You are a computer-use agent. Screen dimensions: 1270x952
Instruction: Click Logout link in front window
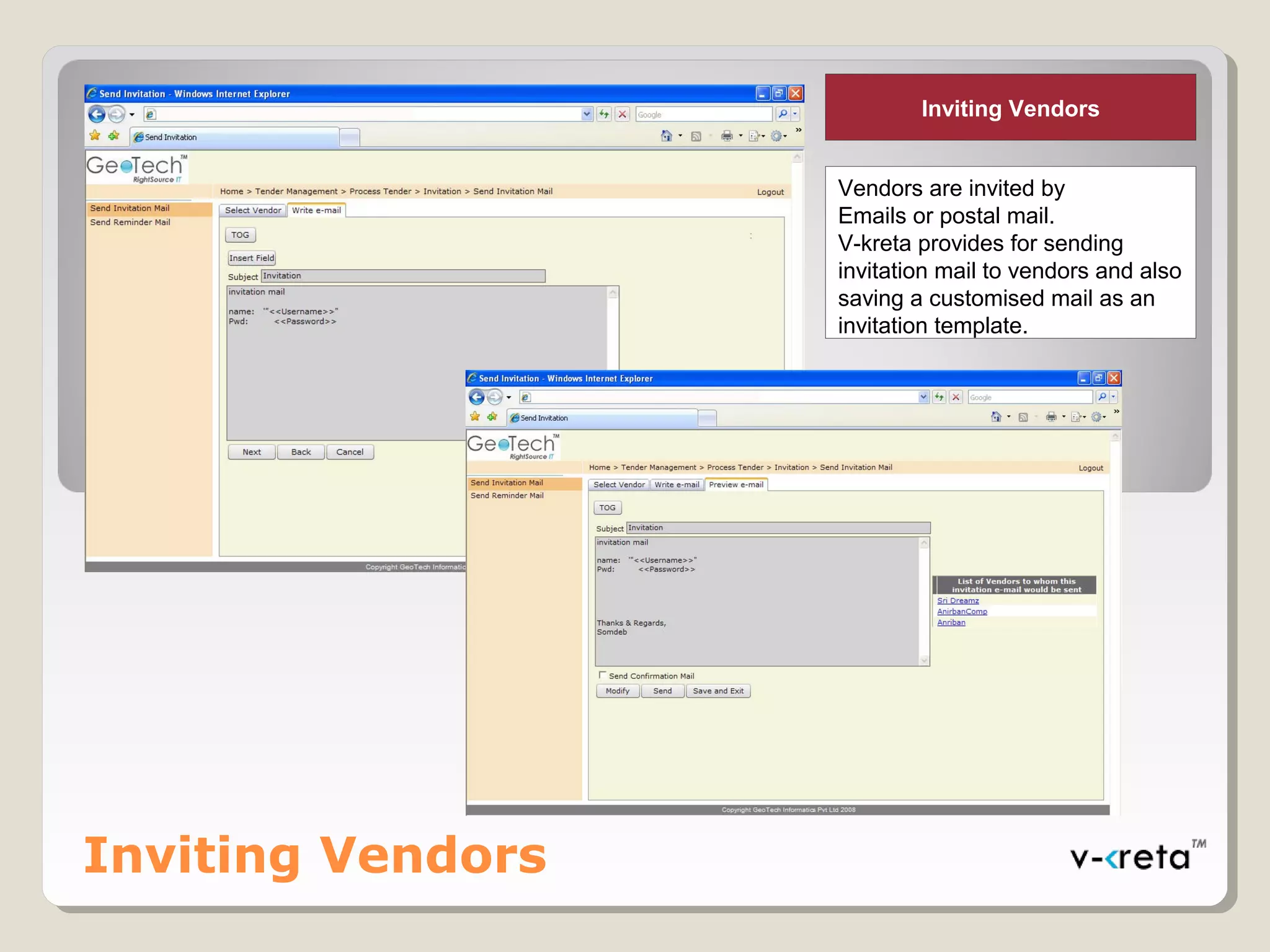point(1091,468)
